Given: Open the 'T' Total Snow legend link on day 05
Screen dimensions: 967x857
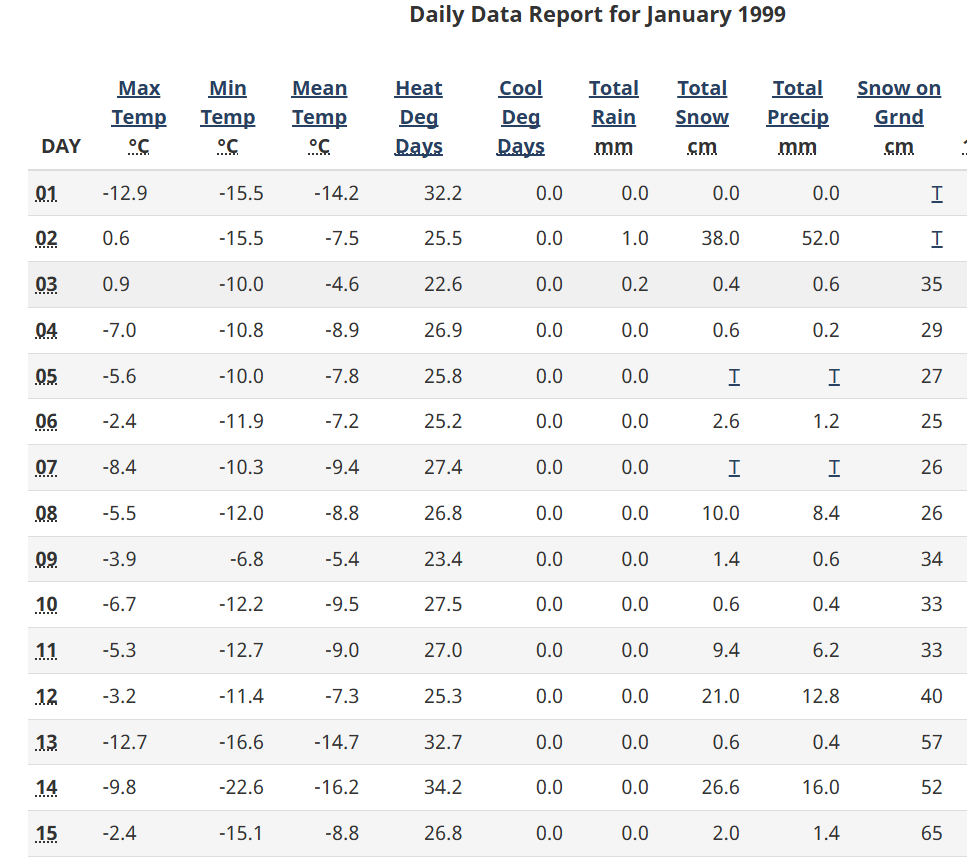Looking at the screenshot, I should coord(734,376).
